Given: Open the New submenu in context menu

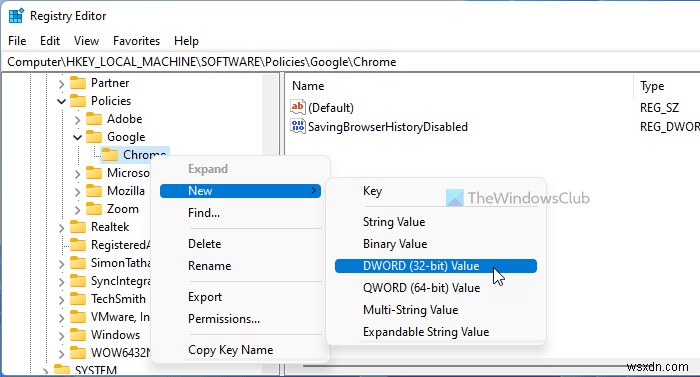Looking at the screenshot, I should coord(240,191).
